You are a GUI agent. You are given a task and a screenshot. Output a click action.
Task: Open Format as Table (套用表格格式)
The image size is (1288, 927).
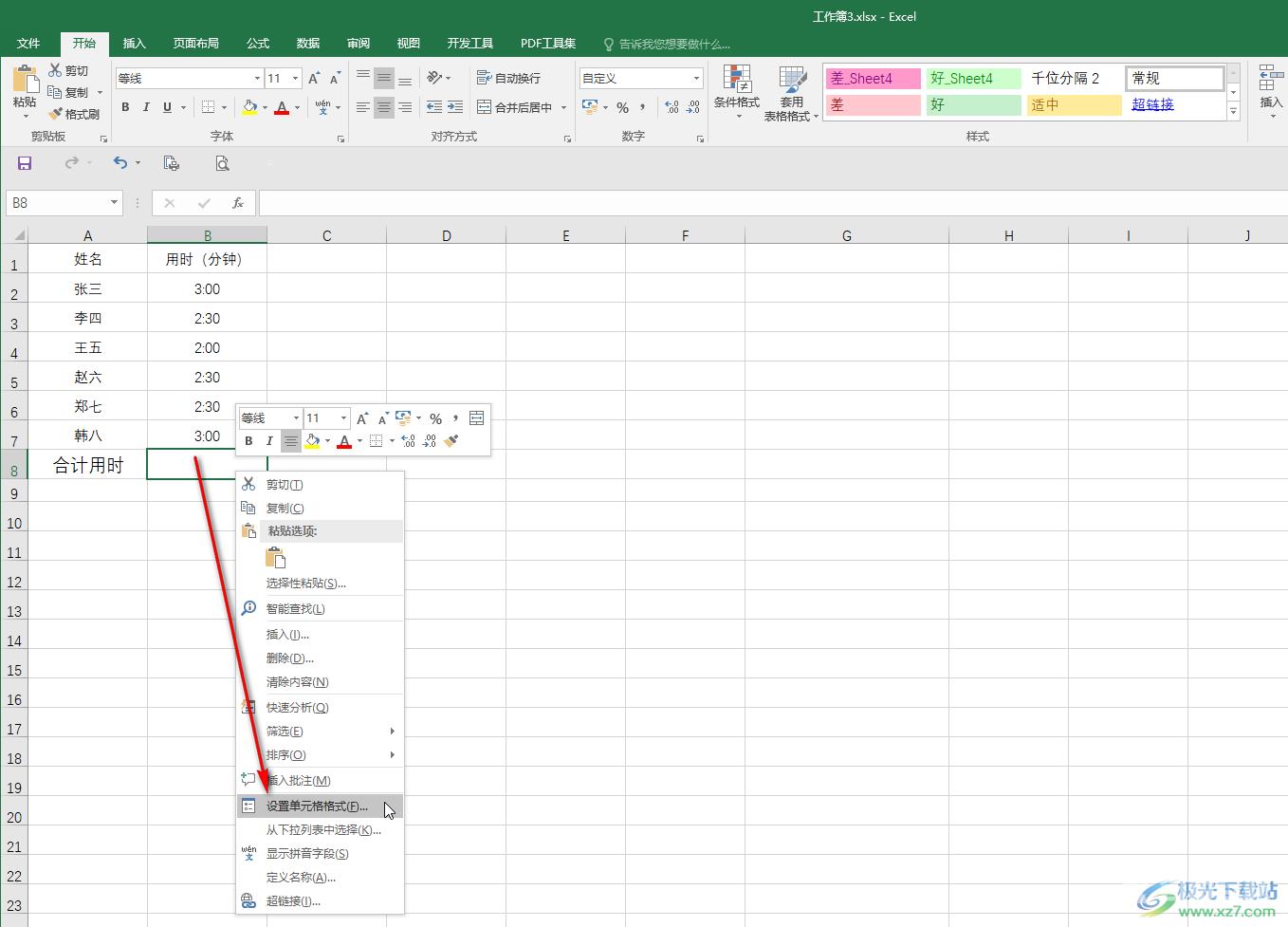791,93
